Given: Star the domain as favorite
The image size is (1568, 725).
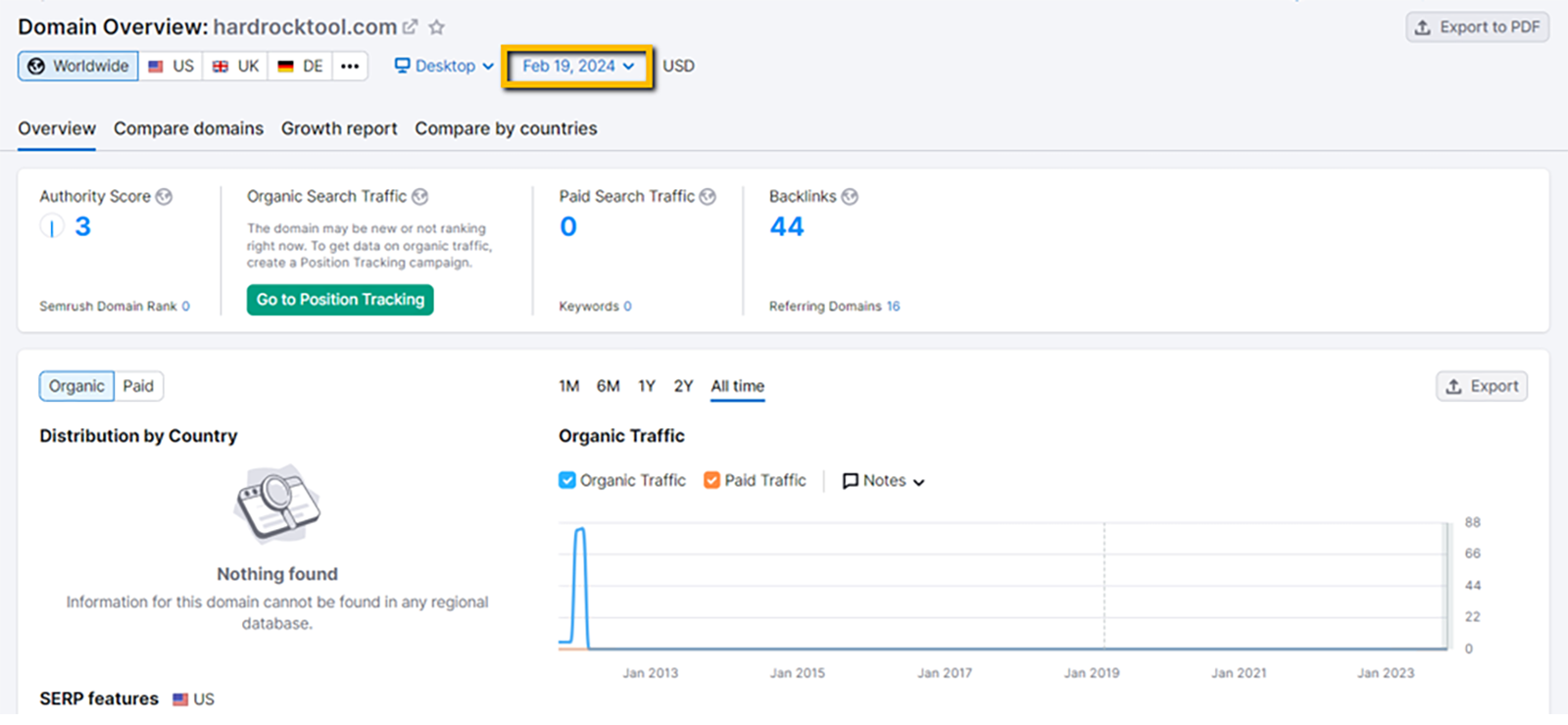Looking at the screenshot, I should (437, 27).
